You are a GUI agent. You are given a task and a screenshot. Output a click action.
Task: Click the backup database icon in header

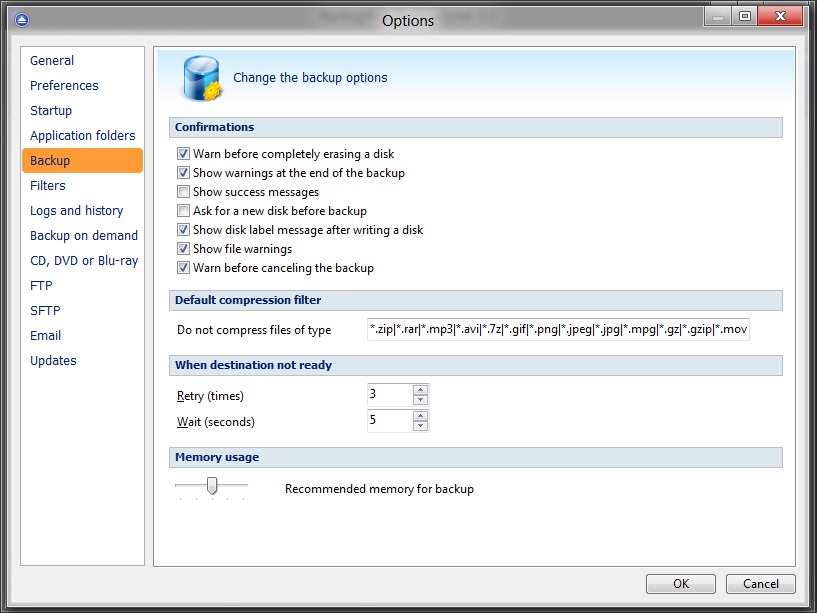pos(201,79)
